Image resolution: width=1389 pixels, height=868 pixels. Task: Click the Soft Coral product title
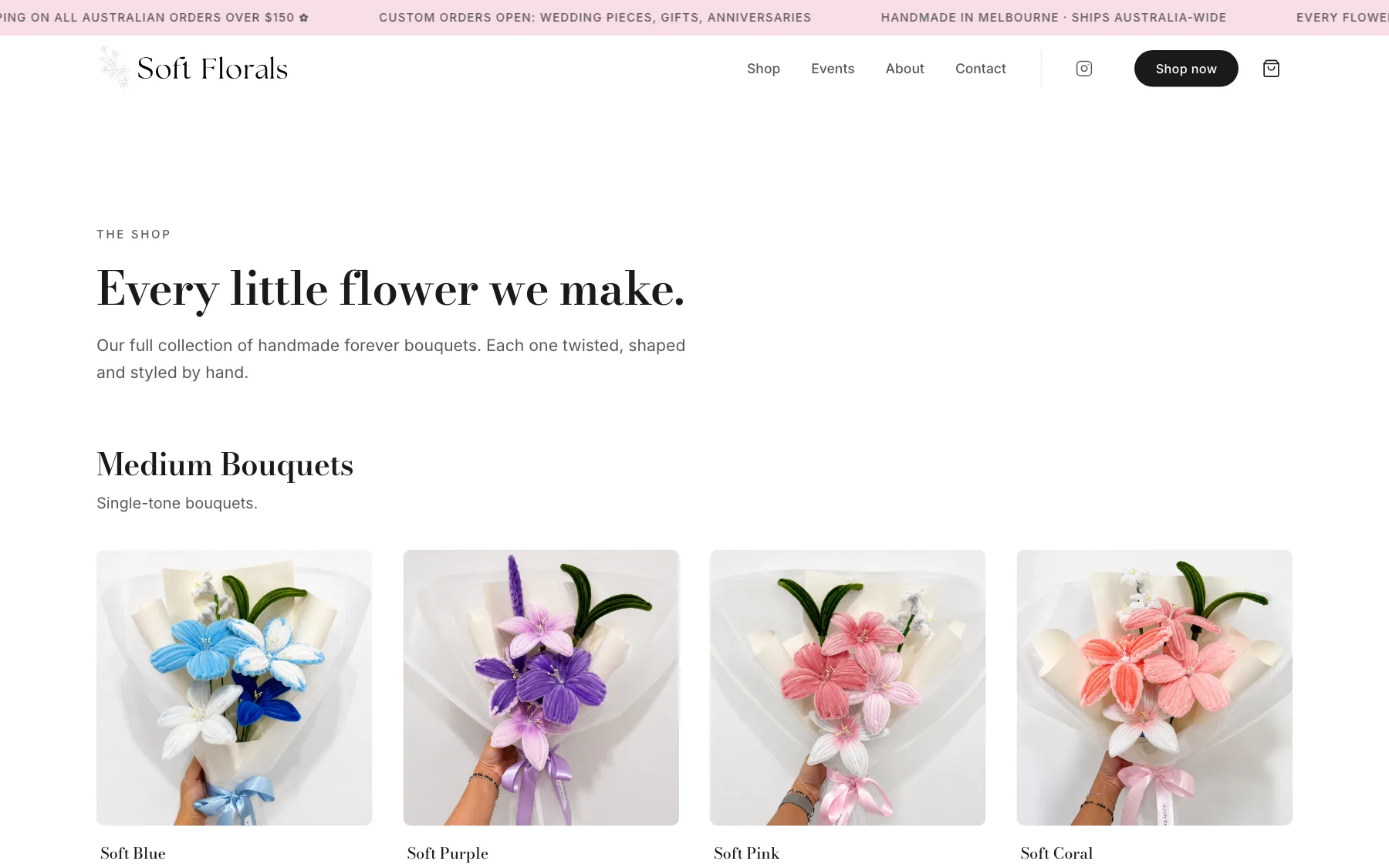pos(1056,853)
